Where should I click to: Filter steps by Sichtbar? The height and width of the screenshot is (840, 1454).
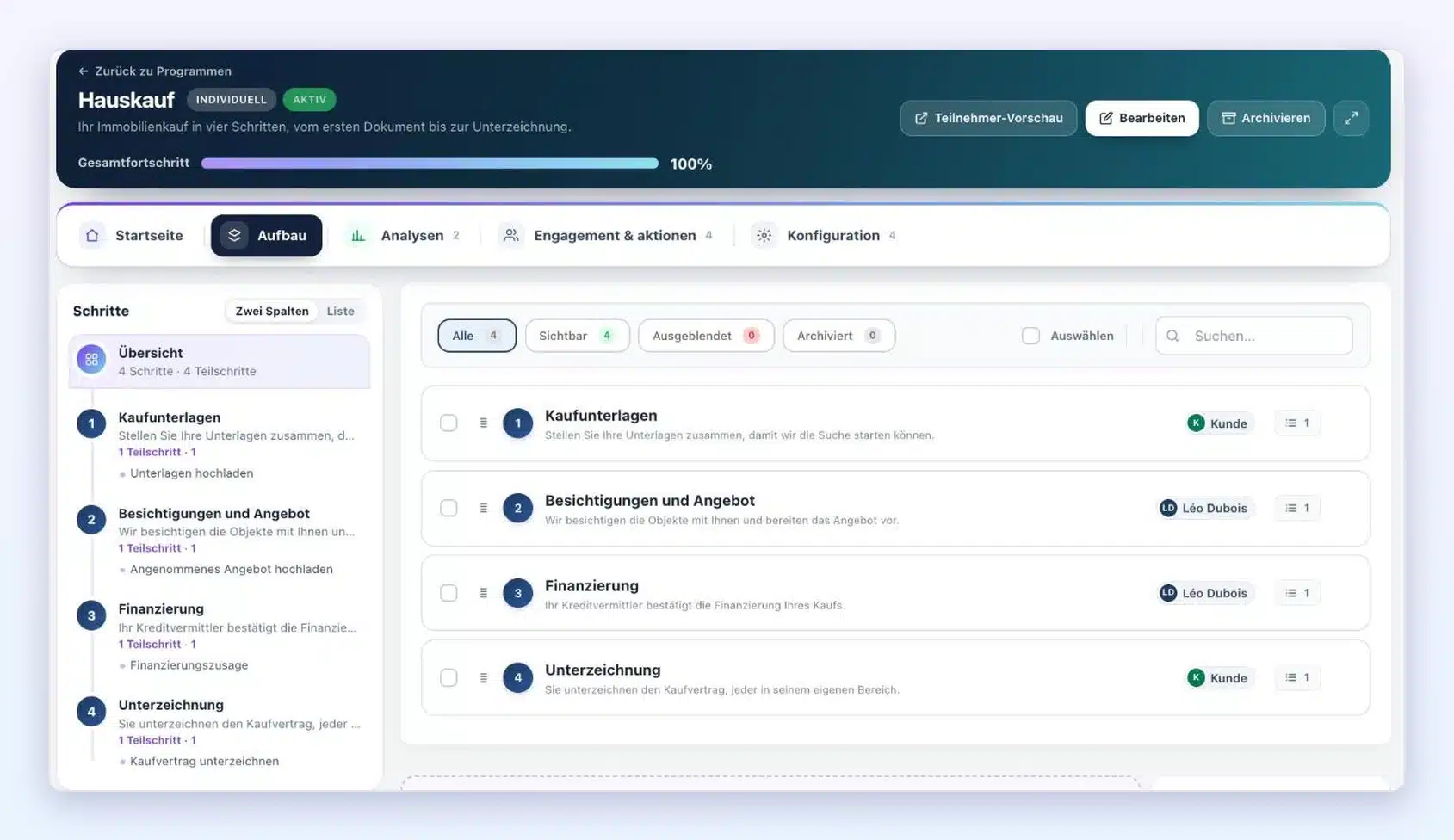point(577,336)
